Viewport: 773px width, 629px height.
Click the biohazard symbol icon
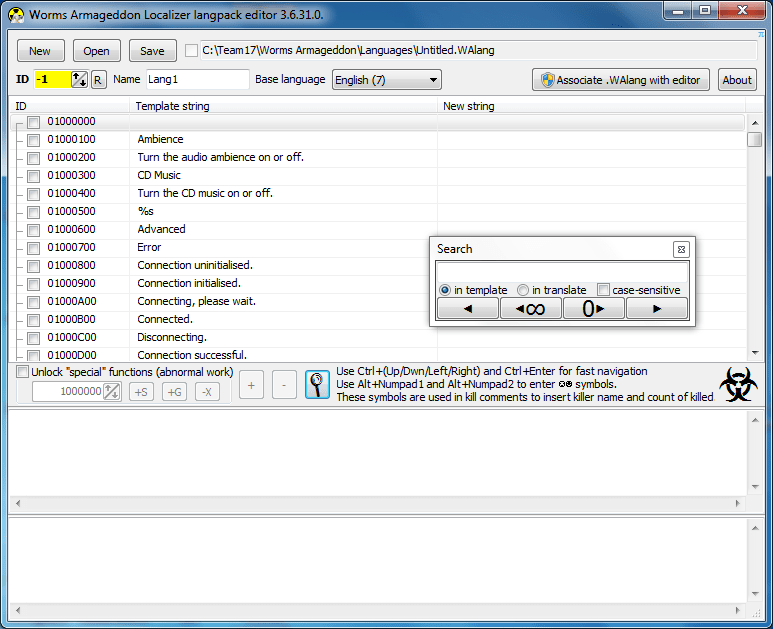point(738,384)
